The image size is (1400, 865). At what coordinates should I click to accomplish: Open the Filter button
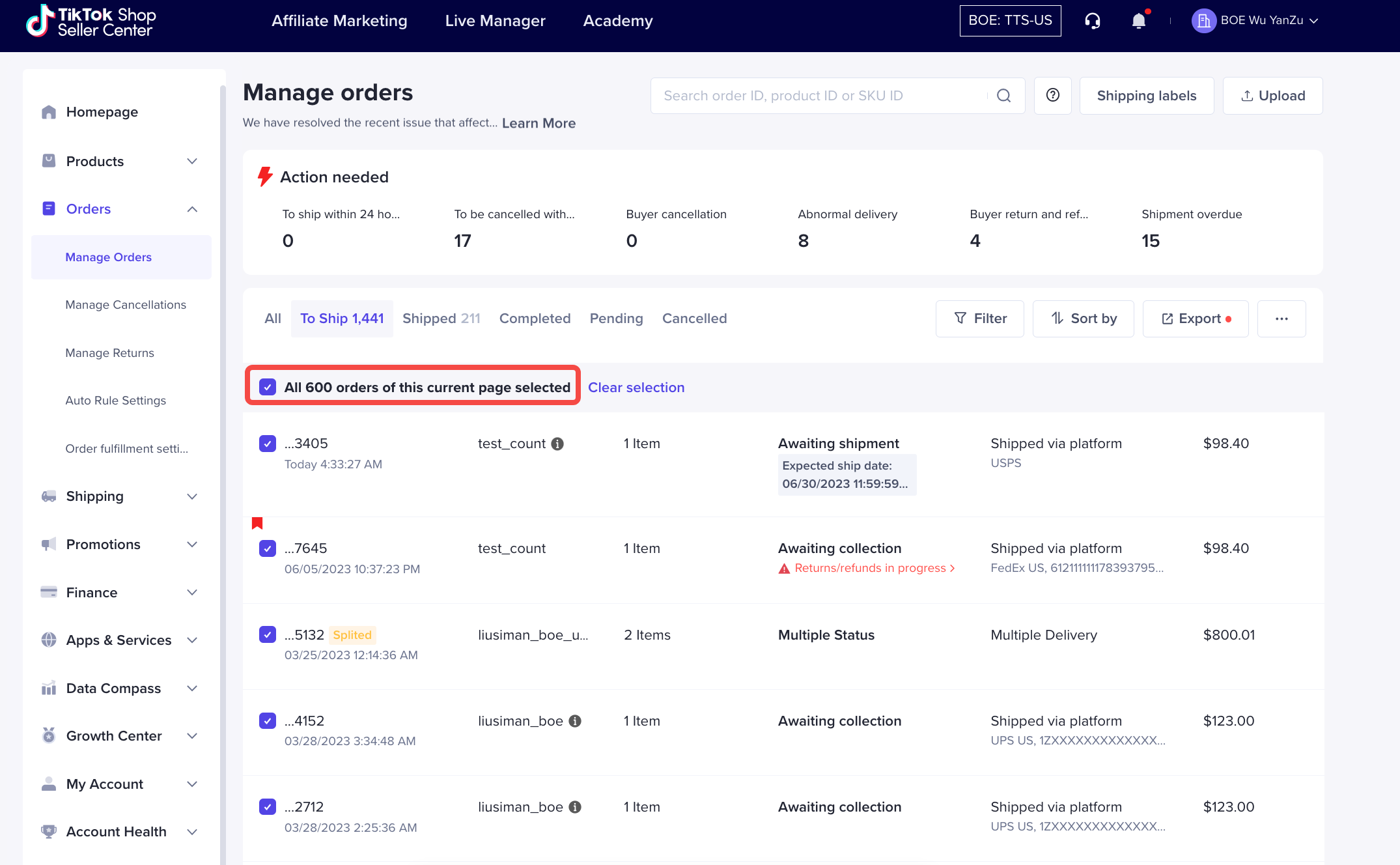click(979, 319)
